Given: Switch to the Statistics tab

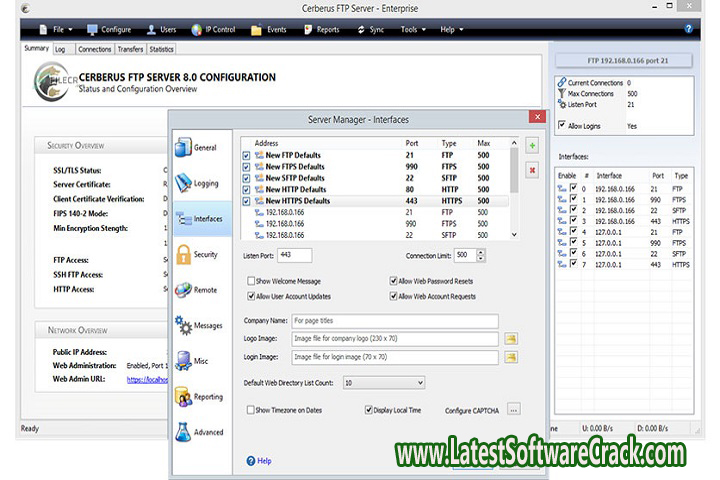Looking at the screenshot, I should point(161,49).
